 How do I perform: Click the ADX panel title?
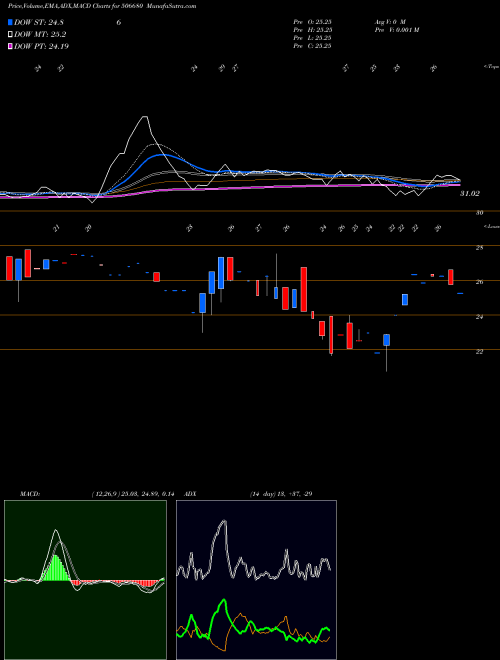pyautogui.click(x=191, y=494)
